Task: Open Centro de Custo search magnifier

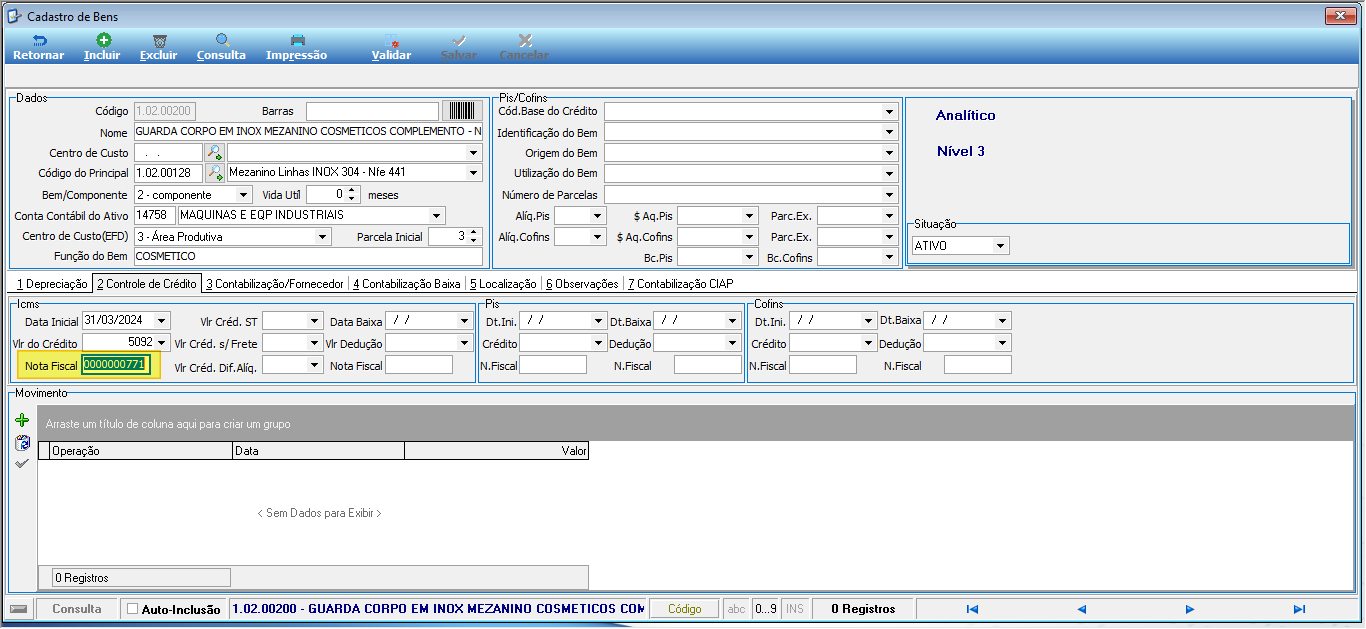Action: 214,153
